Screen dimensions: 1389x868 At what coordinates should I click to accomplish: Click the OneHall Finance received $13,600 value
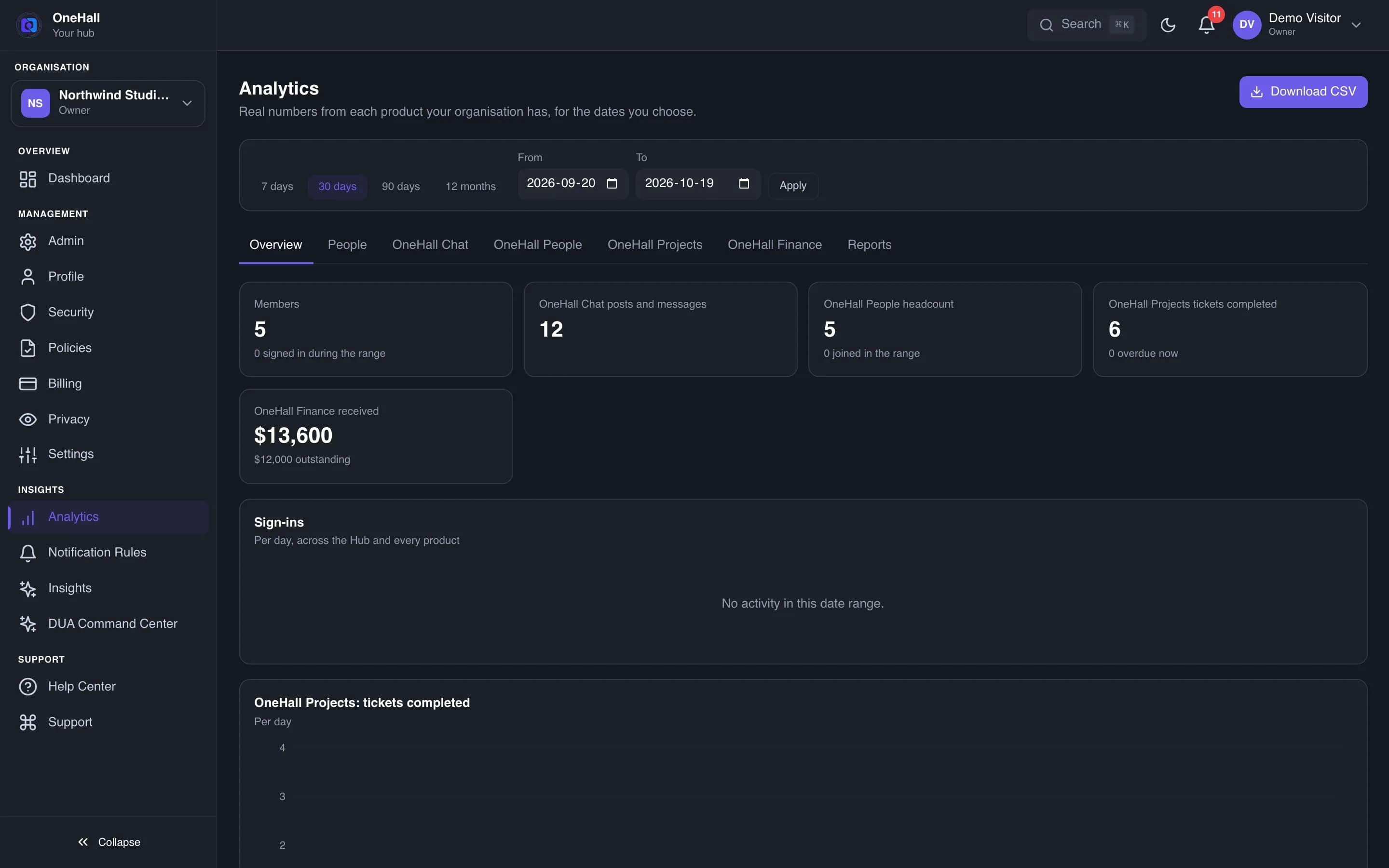tap(293, 436)
